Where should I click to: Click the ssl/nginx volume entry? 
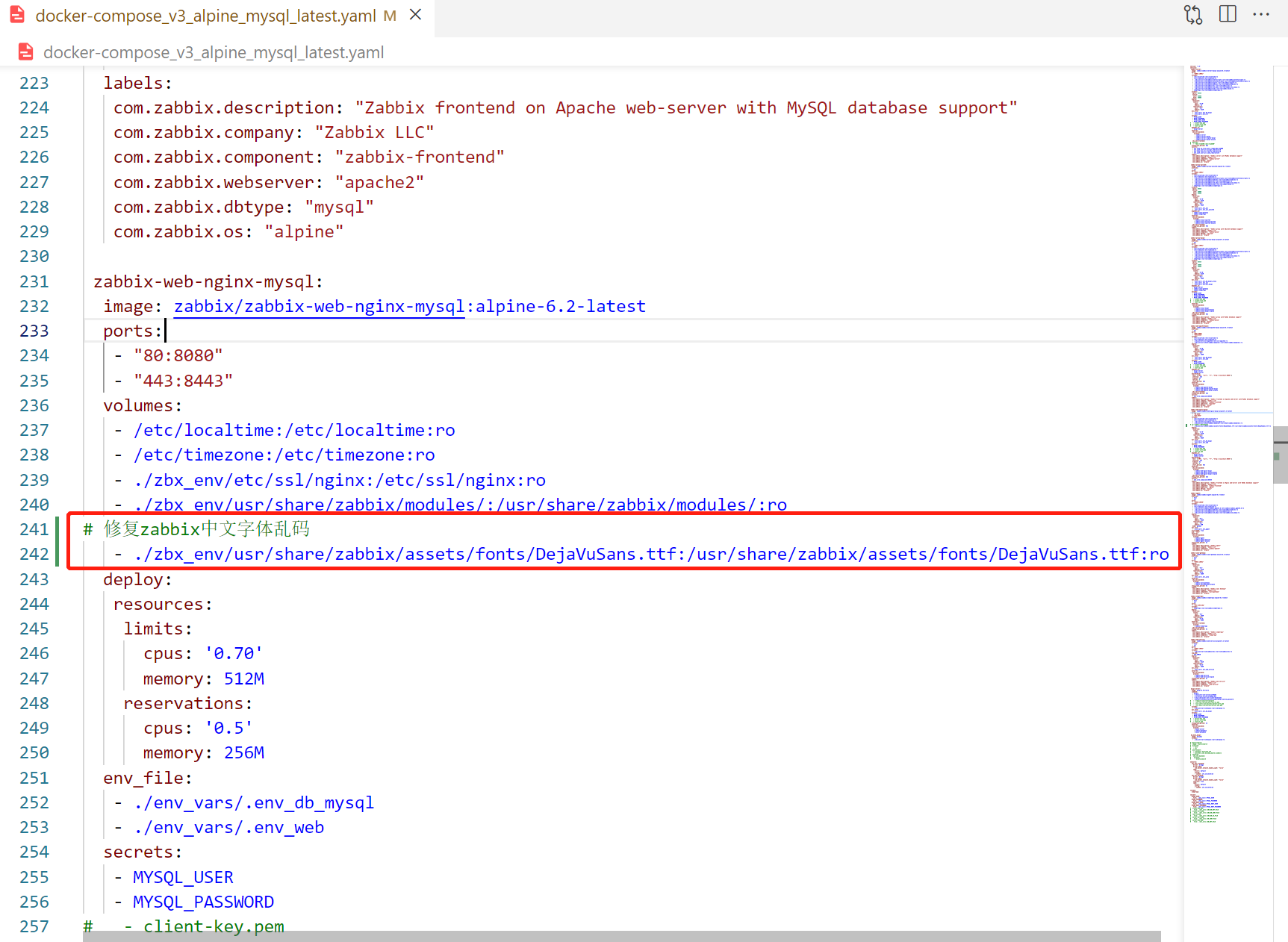pyautogui.click(x=340, y=480)
